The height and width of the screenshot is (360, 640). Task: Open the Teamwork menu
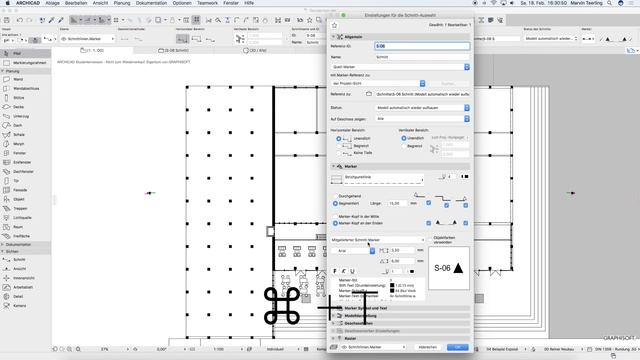click(x=207, y=3)
